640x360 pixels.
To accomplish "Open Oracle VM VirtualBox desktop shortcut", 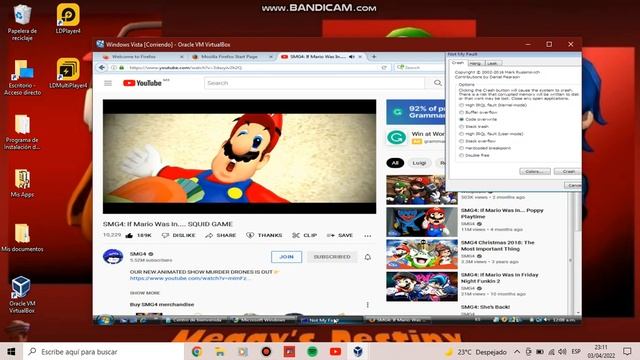I will pyautogui.click(x=22, y=295).
